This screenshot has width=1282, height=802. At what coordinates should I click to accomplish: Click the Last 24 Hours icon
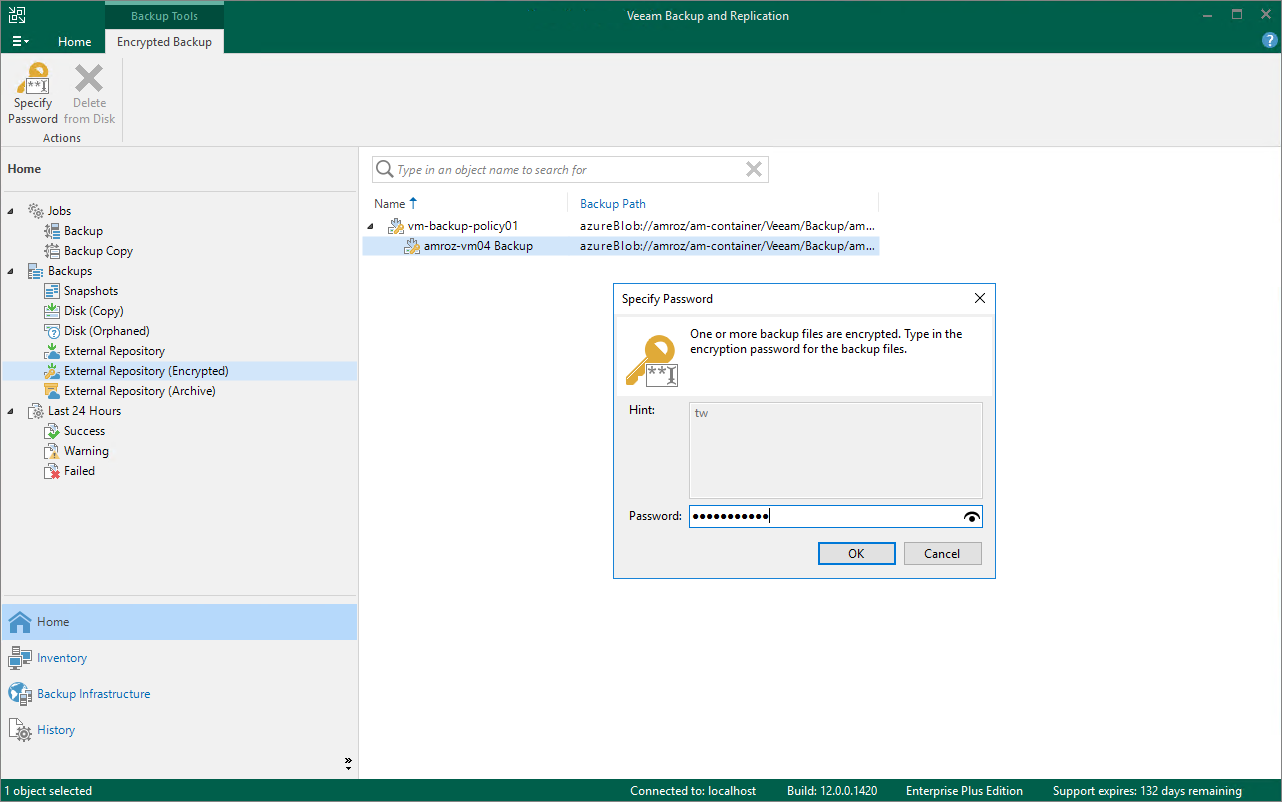(x=36, y=411)
